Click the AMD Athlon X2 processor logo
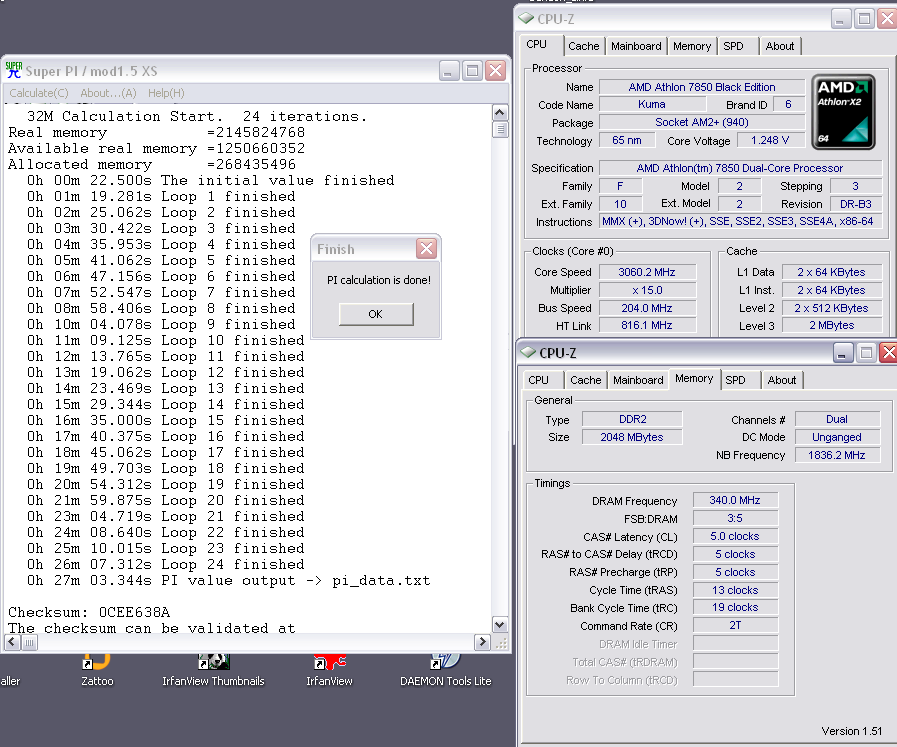This screenshot has width=897, height=747. [843, 112]
